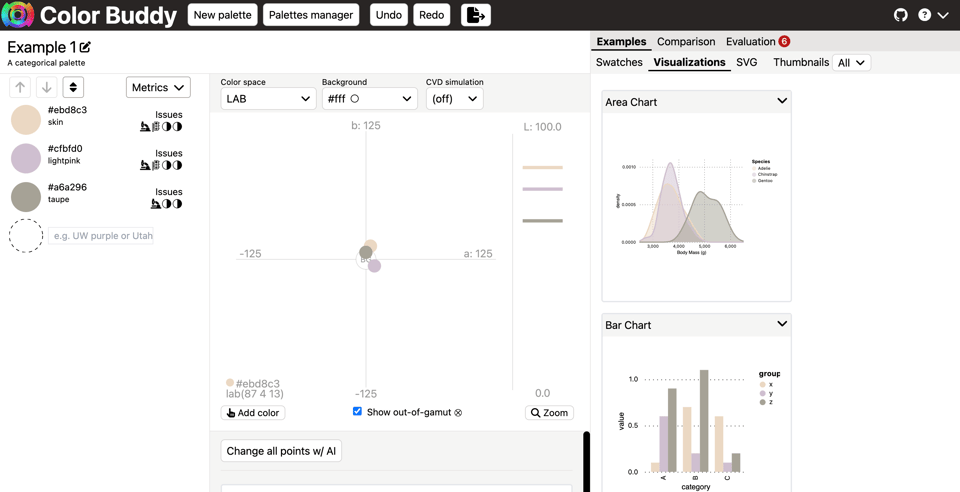Switch to the Swatches tab
This screenshot has height=492, width=960.
pos(619,62)
